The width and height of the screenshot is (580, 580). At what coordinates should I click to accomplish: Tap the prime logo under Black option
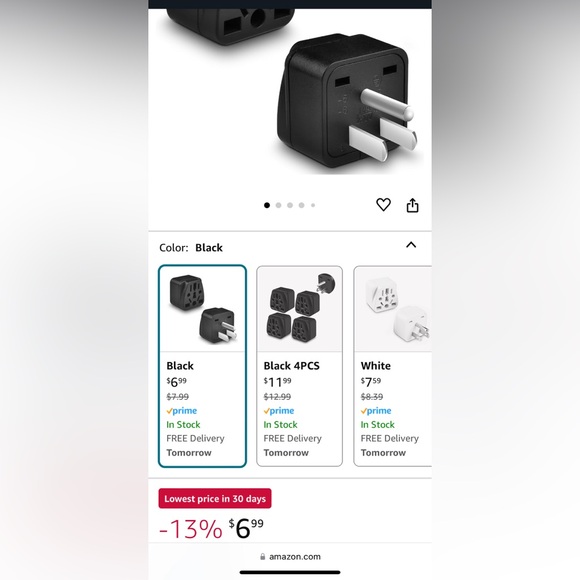182,411
